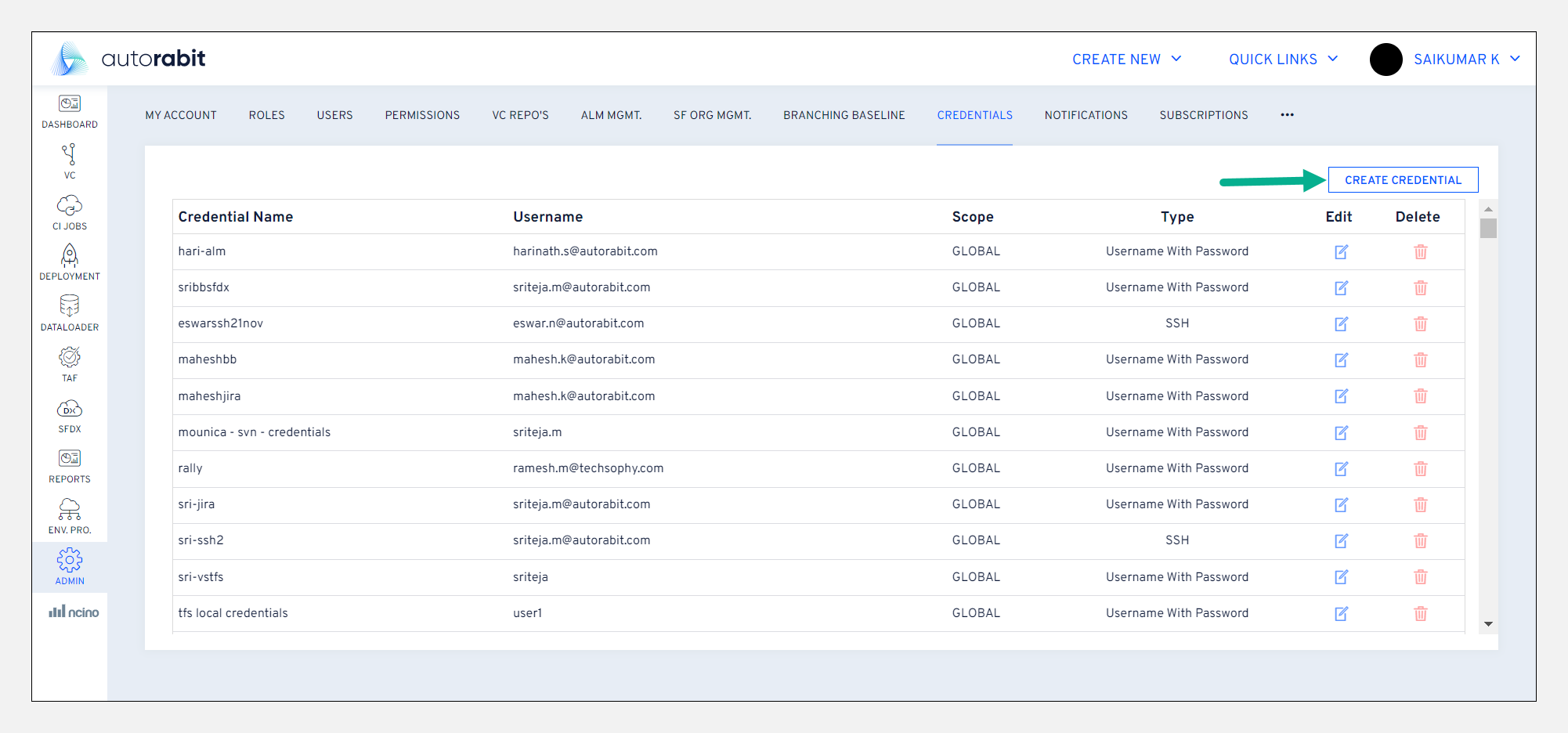Open the Dashboard sidebar icon
Screen dimensions: 1568x733
70,111
